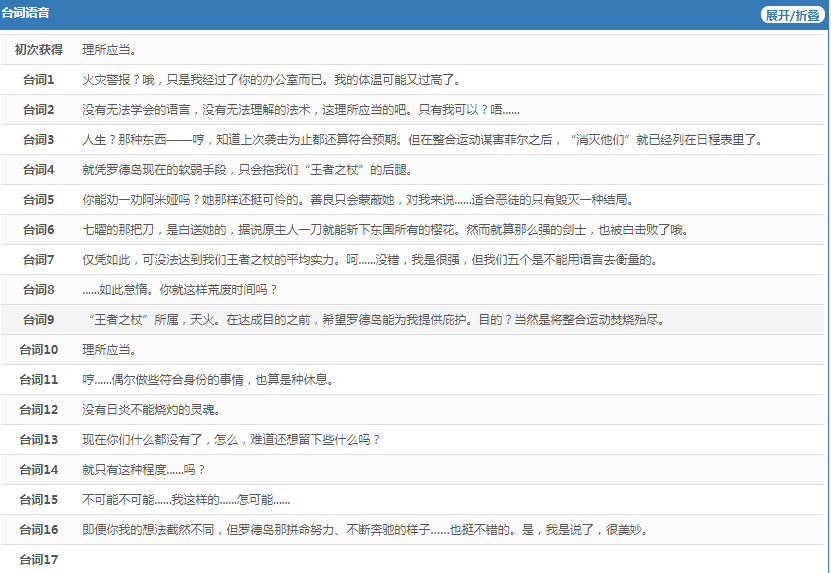Click the 台词4 line about 罗德岛's soft methods
The image size is (831, 573).
(x=247, y=170)
